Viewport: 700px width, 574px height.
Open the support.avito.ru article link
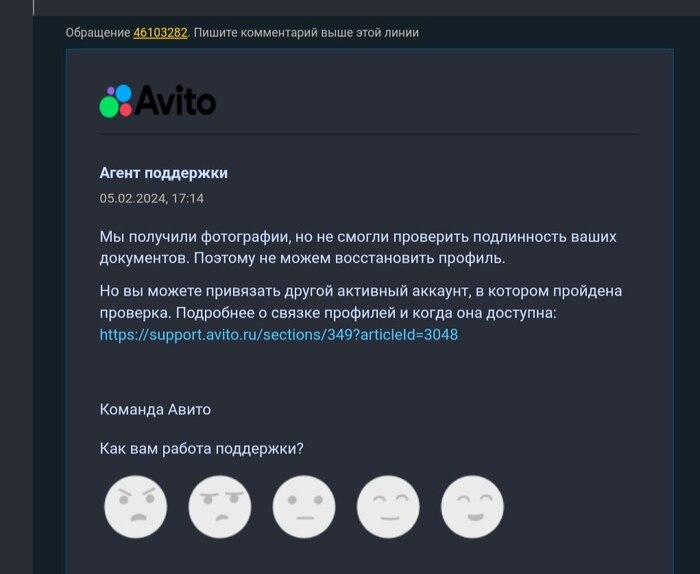pyautogui.click(x=279, y=335)
